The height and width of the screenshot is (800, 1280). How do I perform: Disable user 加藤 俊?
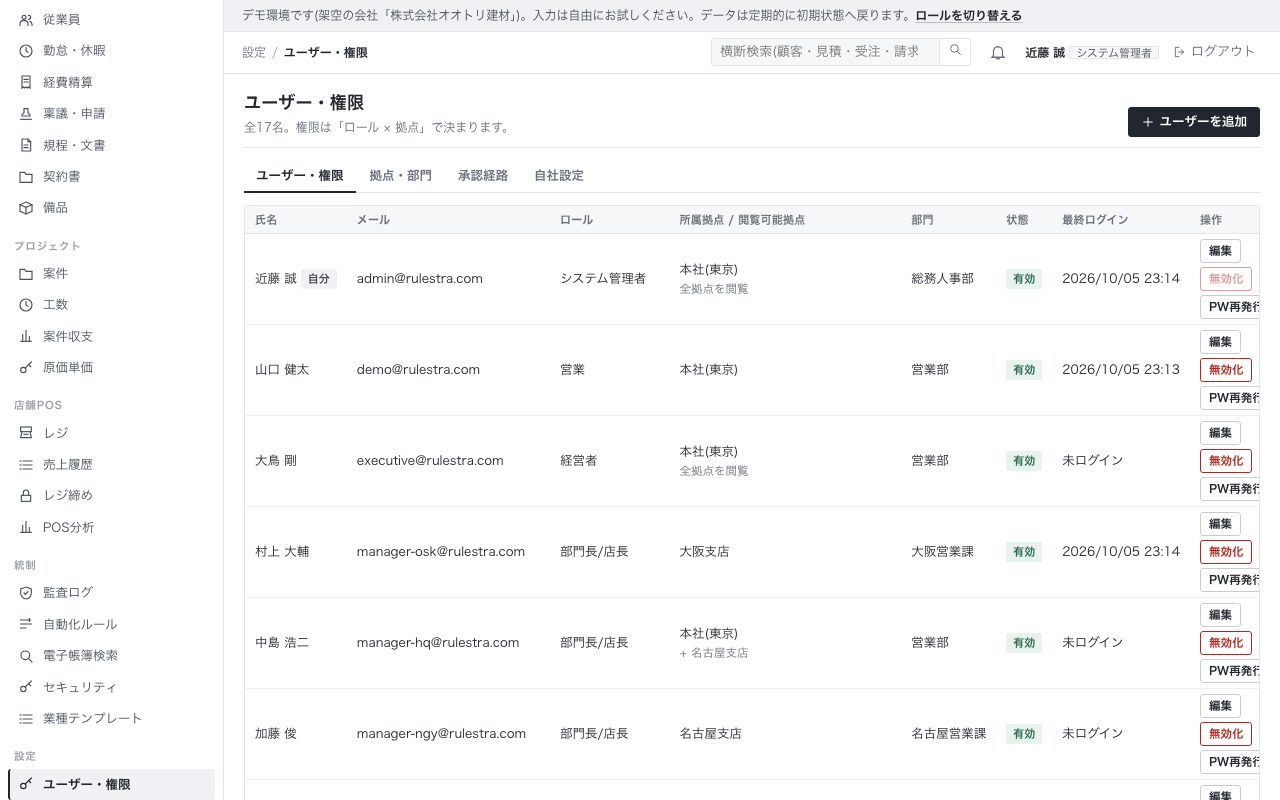coord(1226,734)
